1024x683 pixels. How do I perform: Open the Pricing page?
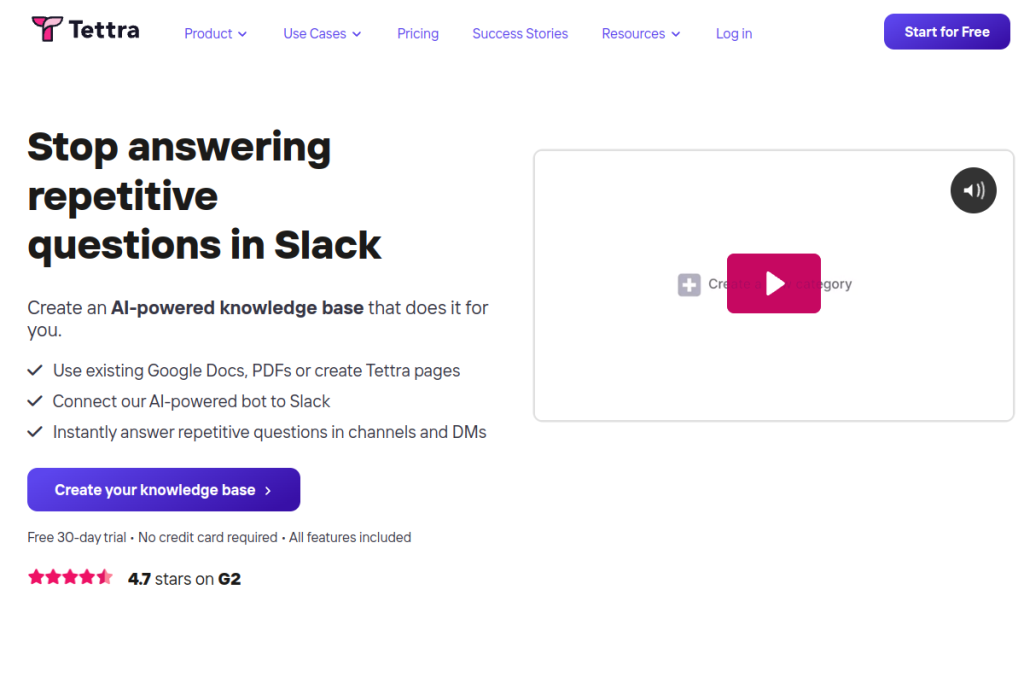point(418,33)
